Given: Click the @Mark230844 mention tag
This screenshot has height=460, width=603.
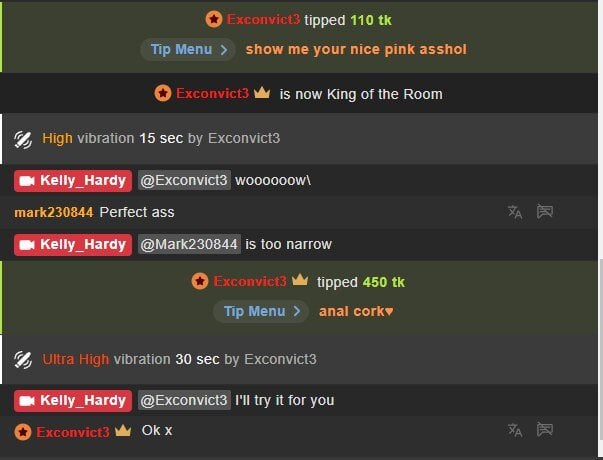Looking at the screenshot, I should pos(189,244).
